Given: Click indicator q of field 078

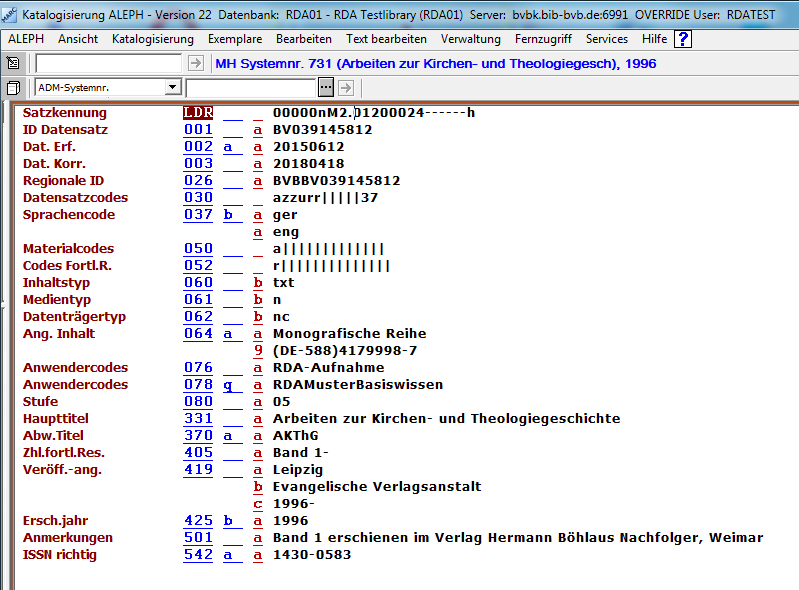Looking at the screenshot, I should point(228,385).
